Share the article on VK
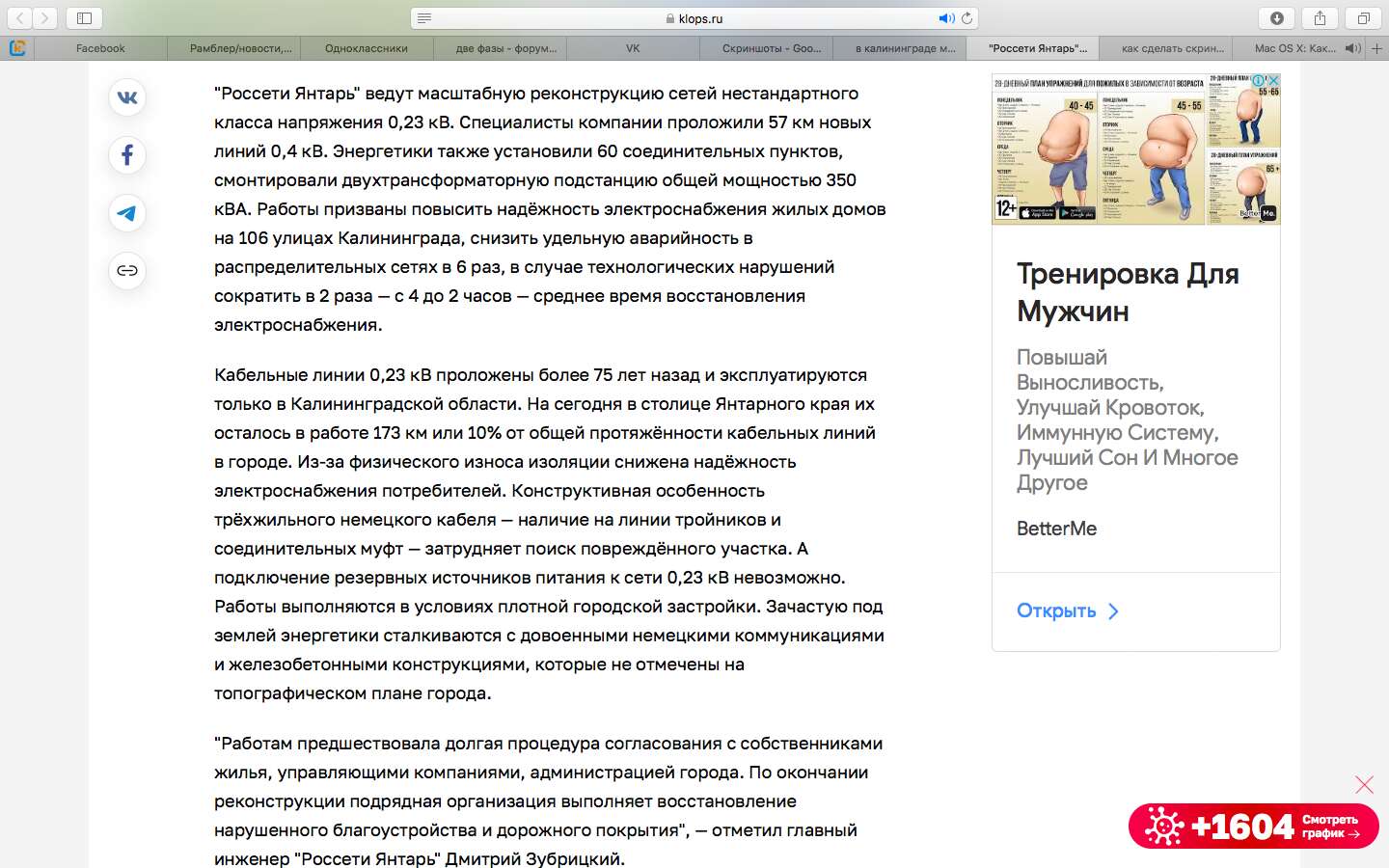 point(127,97)
